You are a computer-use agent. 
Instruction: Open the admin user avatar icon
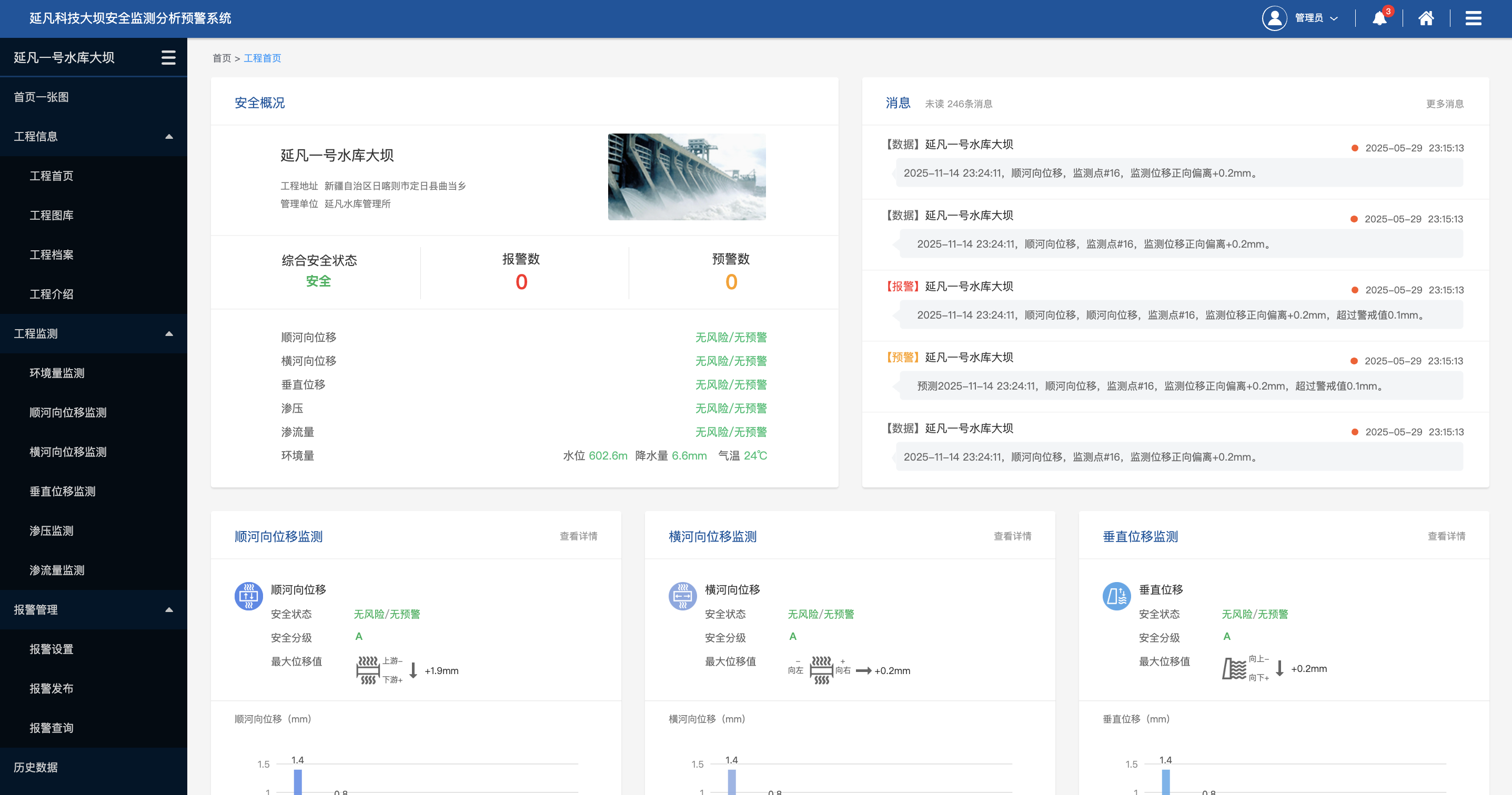pos(1274,18)
